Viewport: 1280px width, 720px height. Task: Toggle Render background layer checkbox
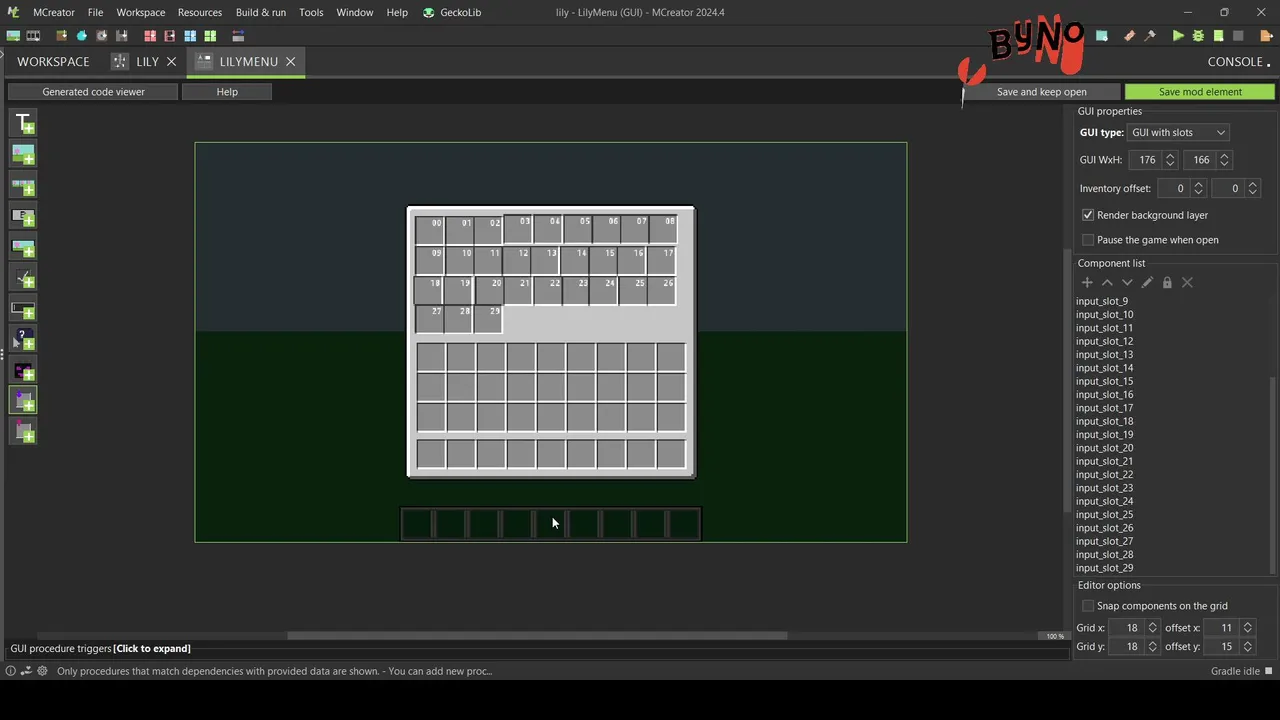coord(1088,215)
